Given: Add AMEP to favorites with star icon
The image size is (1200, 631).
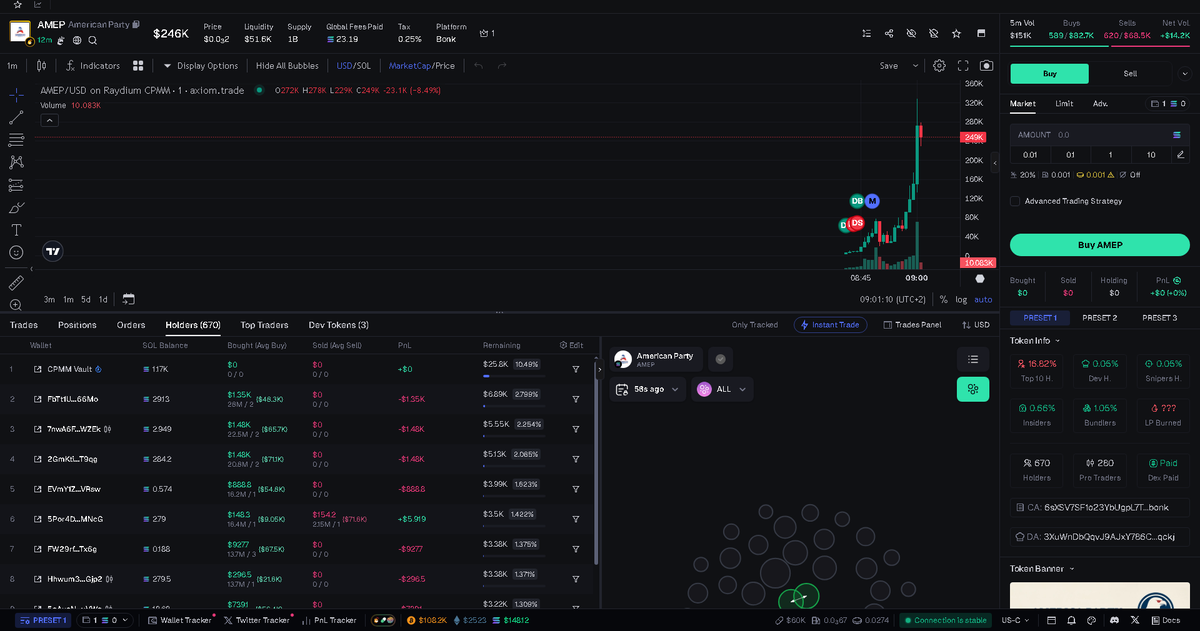Looking at the screenshot, I should coord(957,33).
